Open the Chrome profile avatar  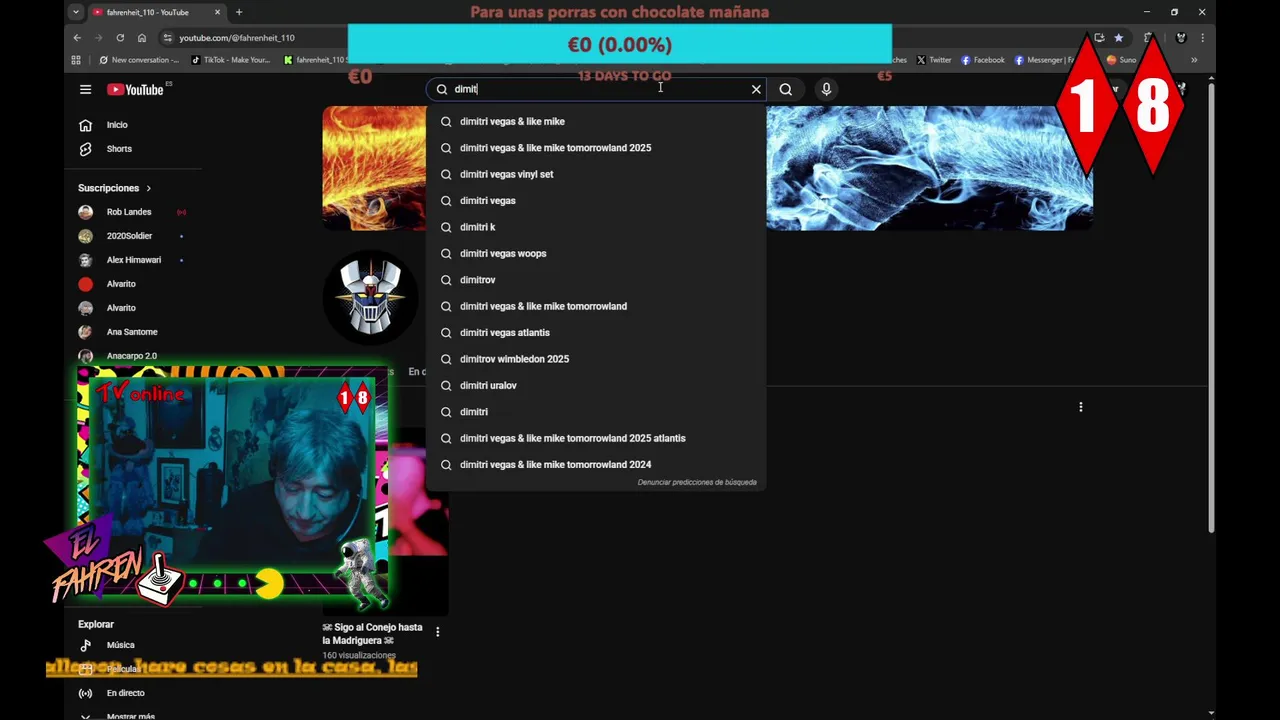pyautogui.click(x=1181, y=38)
